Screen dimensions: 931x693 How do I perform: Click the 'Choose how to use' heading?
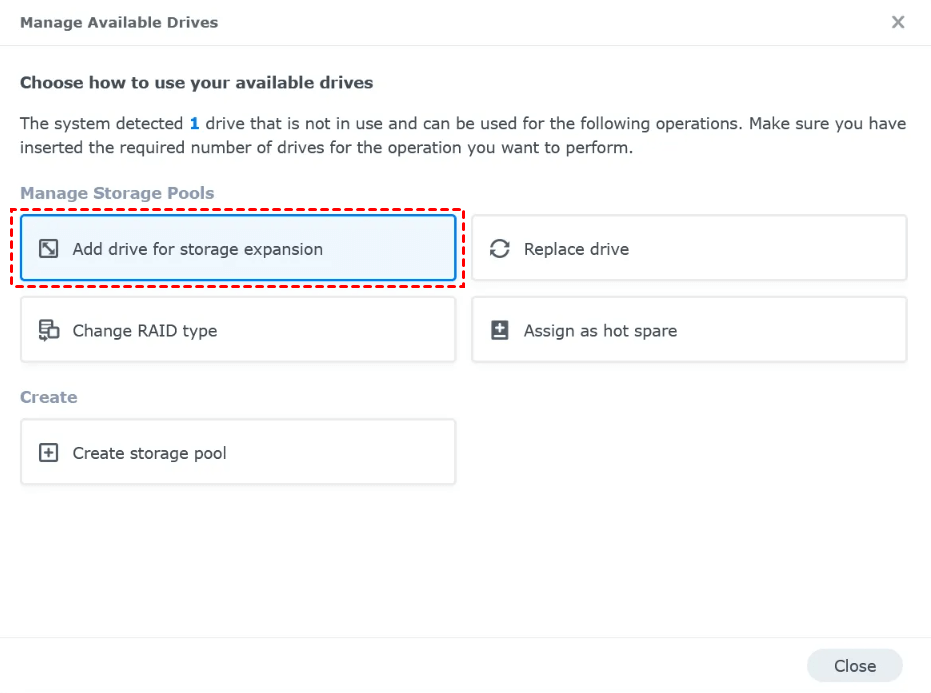point(196,83)
